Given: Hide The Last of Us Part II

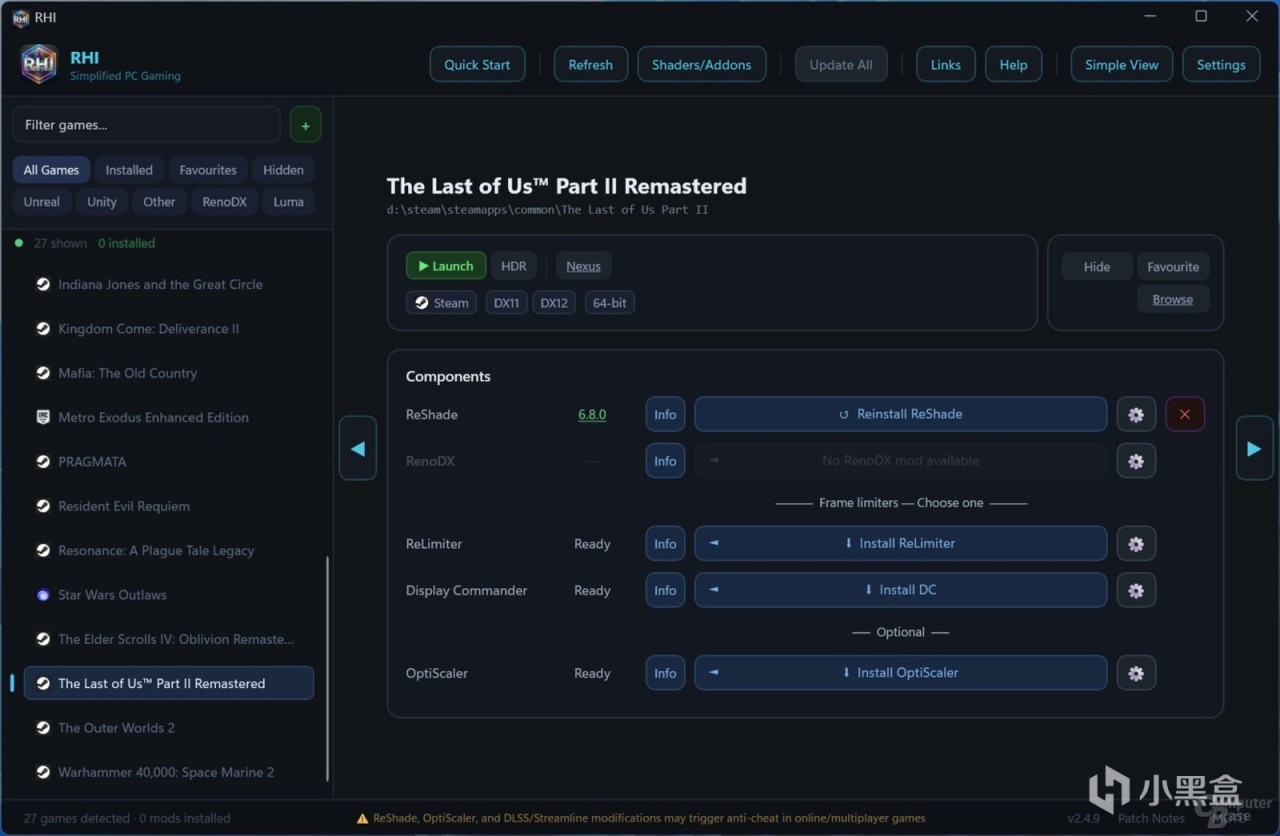Looking at the screenshot, I should (x=1097, y=267).
